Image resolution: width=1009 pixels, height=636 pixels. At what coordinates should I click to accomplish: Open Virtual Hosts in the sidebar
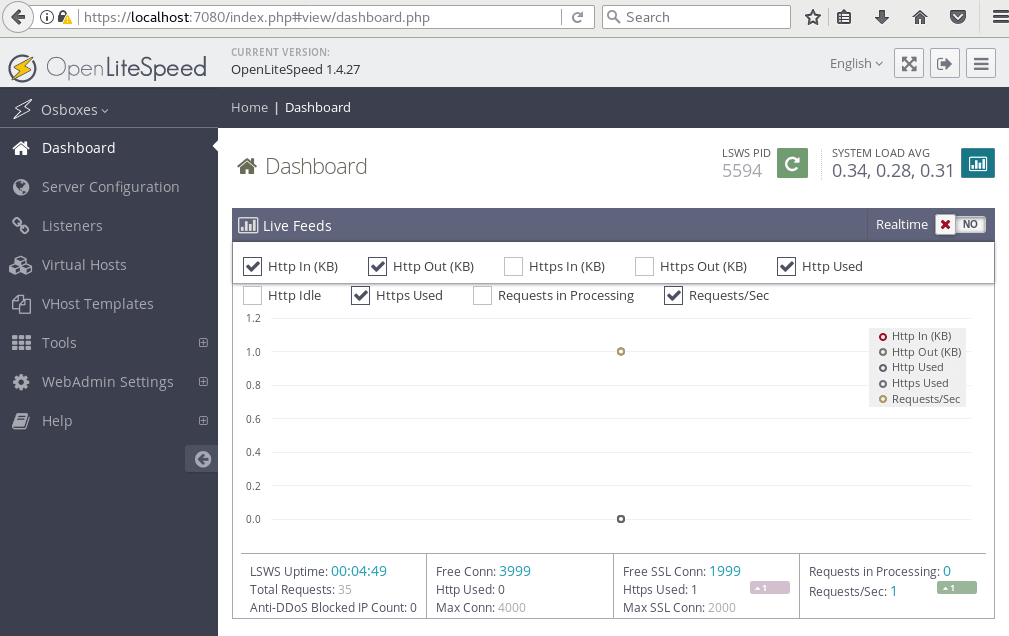(x=109, y=265)
